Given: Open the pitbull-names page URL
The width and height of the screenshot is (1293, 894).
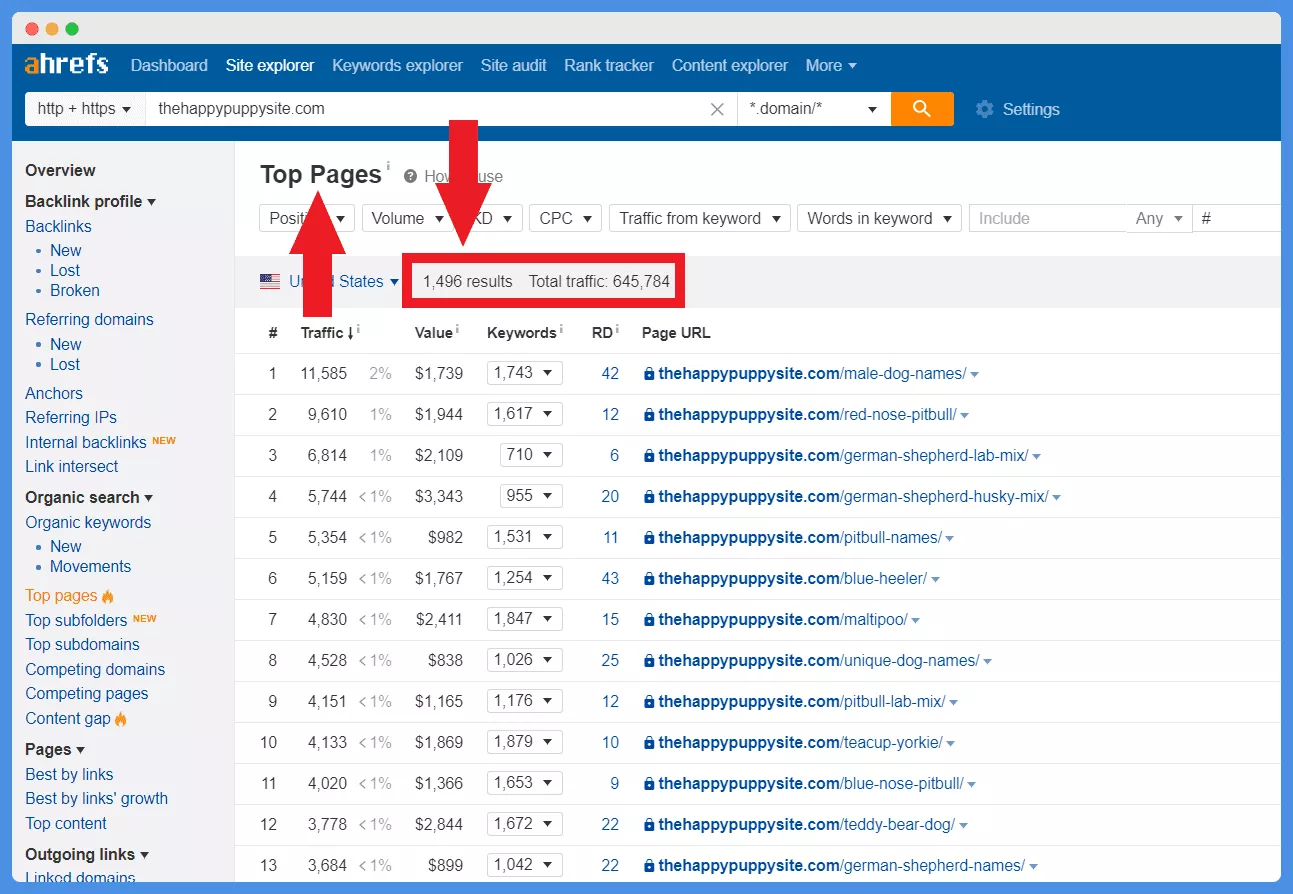Looking at the screenshot, I should click(x=800, y=537).
